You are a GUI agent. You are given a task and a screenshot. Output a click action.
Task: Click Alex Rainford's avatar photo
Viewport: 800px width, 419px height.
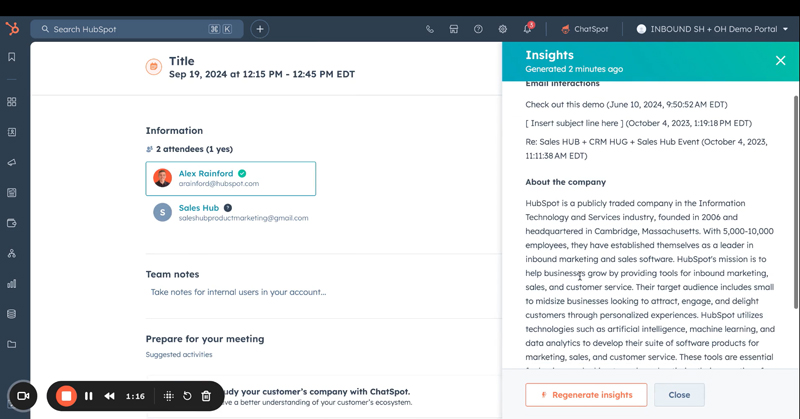[162, 178]
